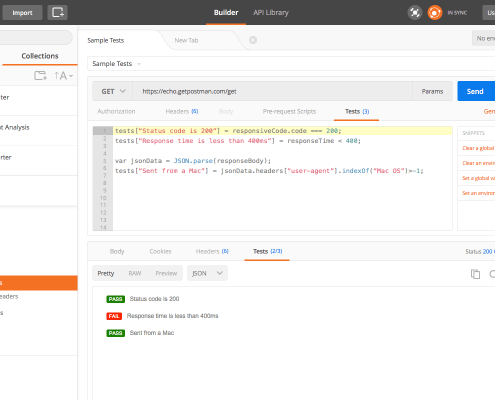This screenshot has width=495, height=400.
Task: Copy response using the clipboard icon
Action: tap(475, 274)
